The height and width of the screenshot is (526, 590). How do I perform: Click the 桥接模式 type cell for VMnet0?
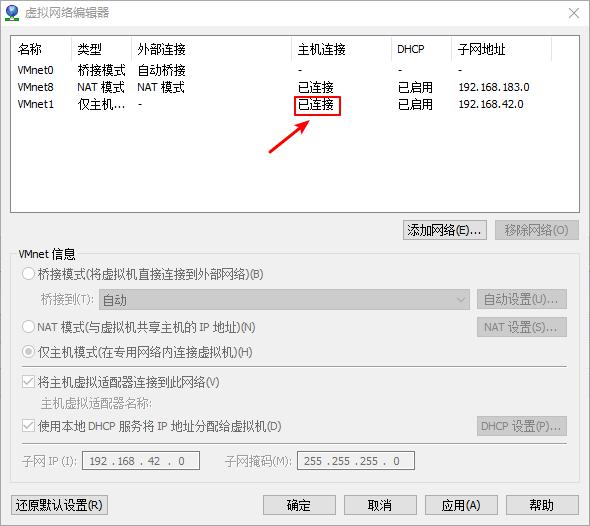pyautogui.click(x=101, y=70)
